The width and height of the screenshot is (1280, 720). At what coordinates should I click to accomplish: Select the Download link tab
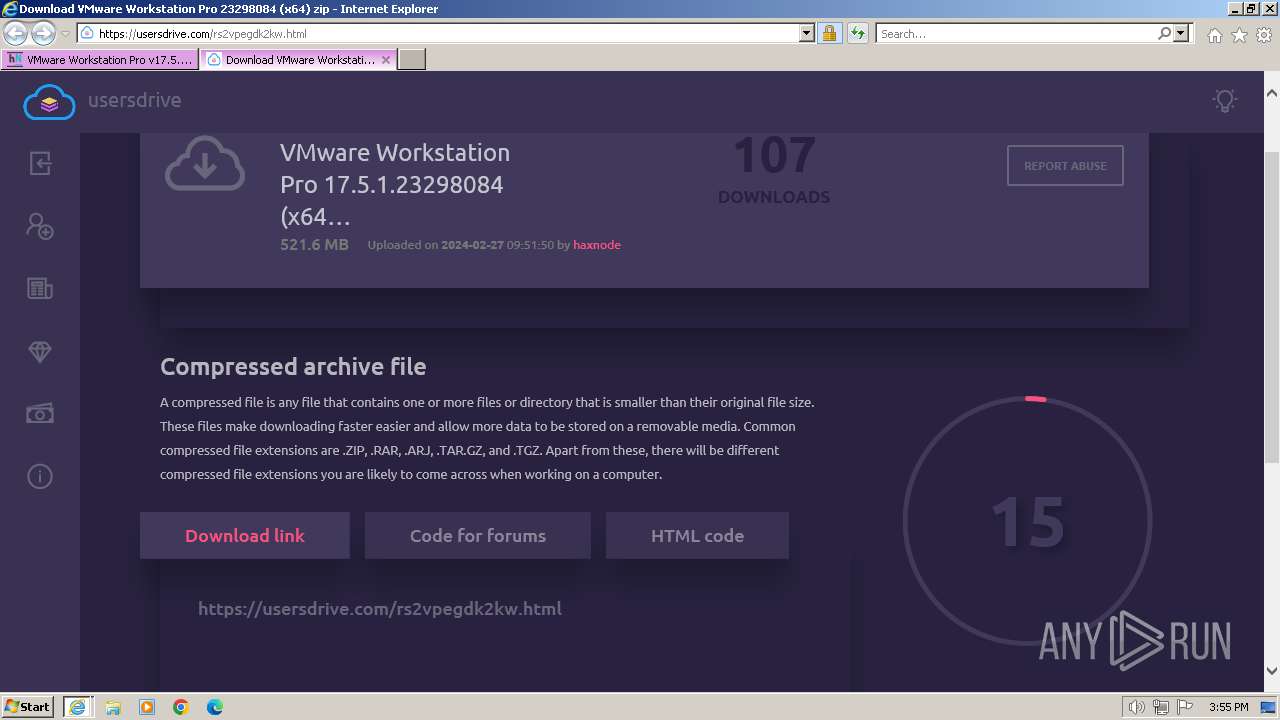point(245,535)
